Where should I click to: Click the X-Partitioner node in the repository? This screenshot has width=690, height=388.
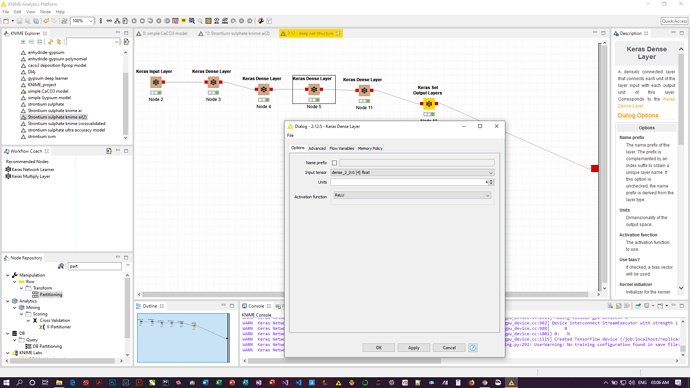click(x=55, y=327)
